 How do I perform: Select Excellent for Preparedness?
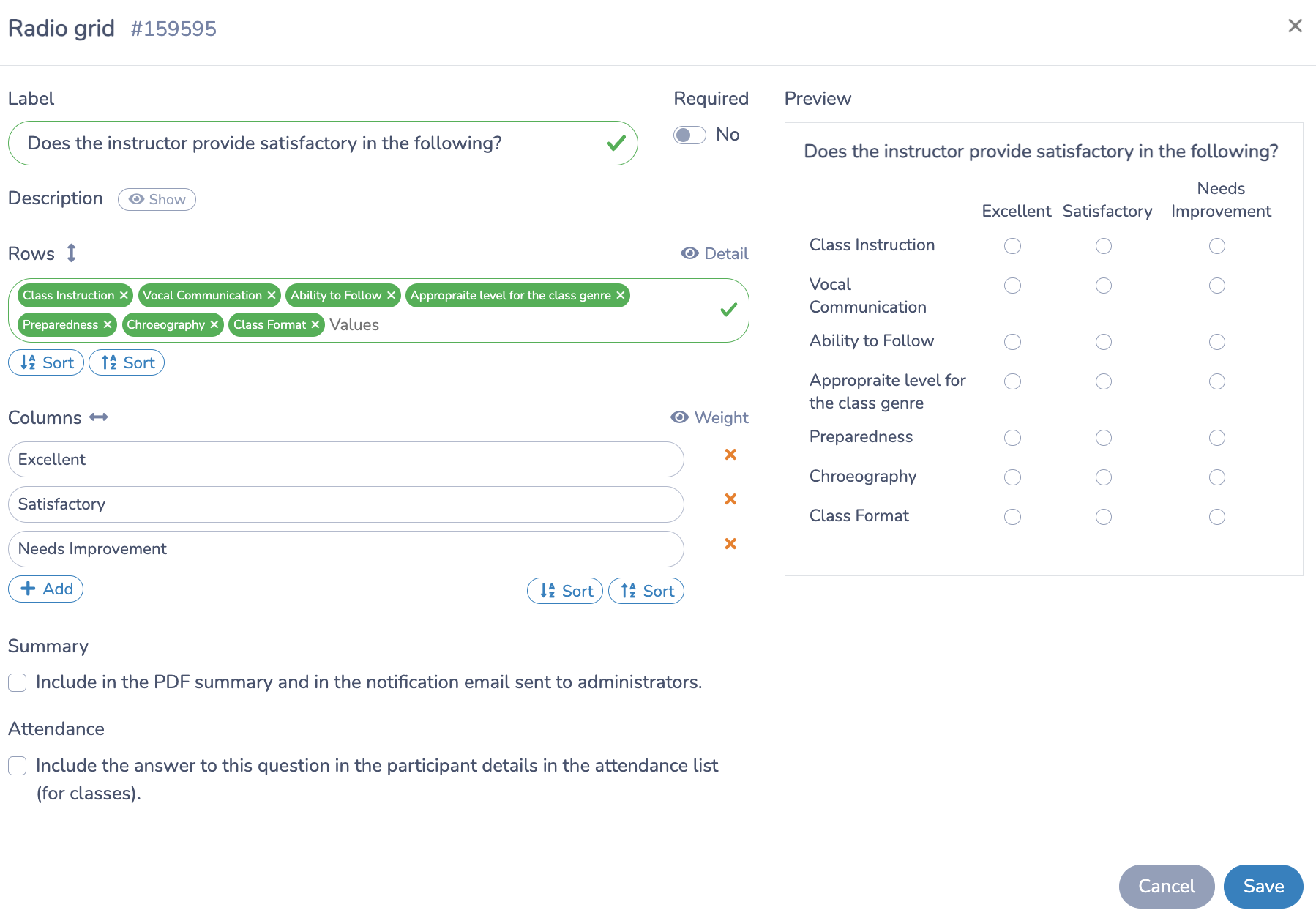[x=1013, y=438]
